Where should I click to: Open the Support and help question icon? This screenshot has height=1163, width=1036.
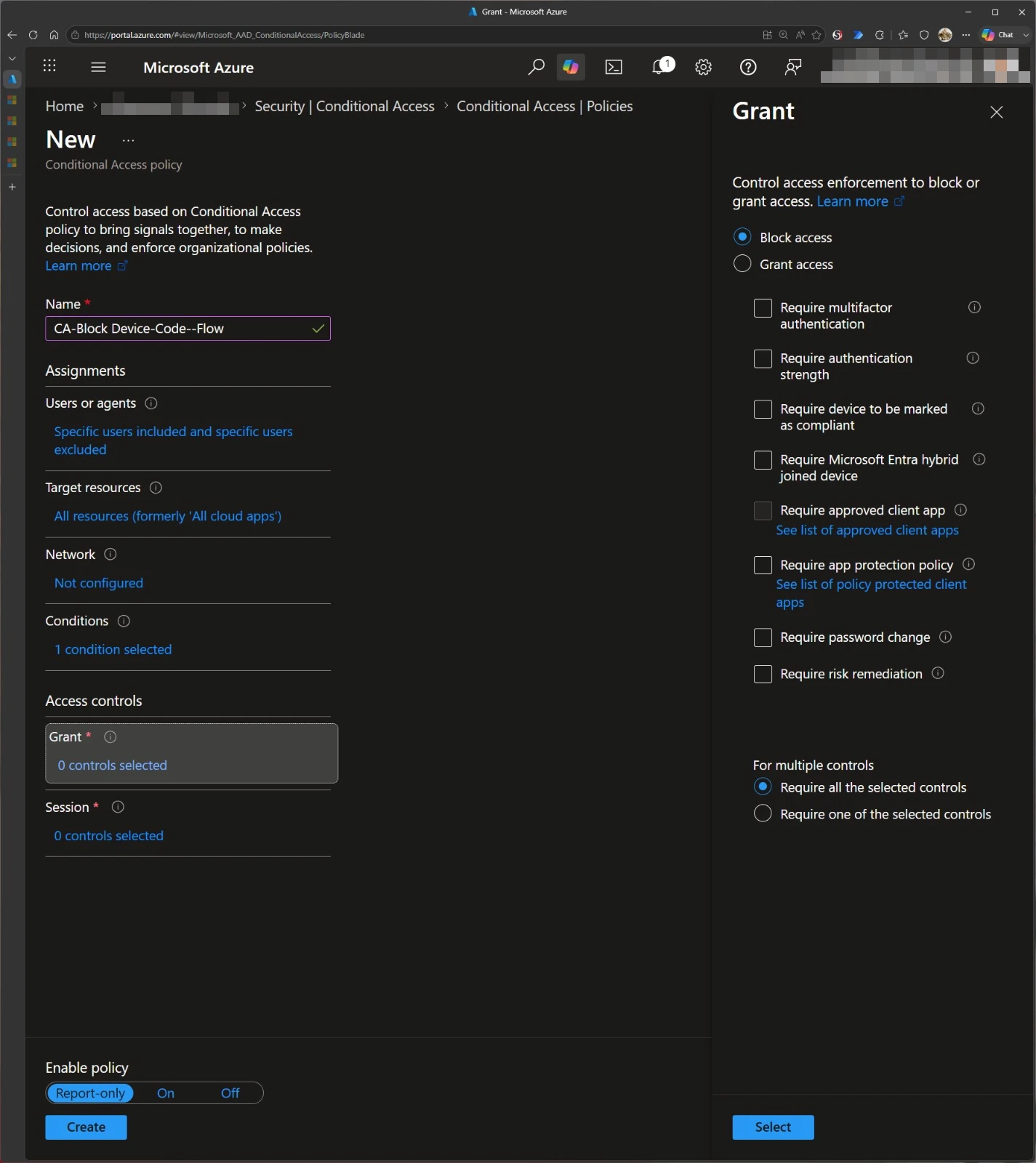pyautogui.click(x=748, y=68)
